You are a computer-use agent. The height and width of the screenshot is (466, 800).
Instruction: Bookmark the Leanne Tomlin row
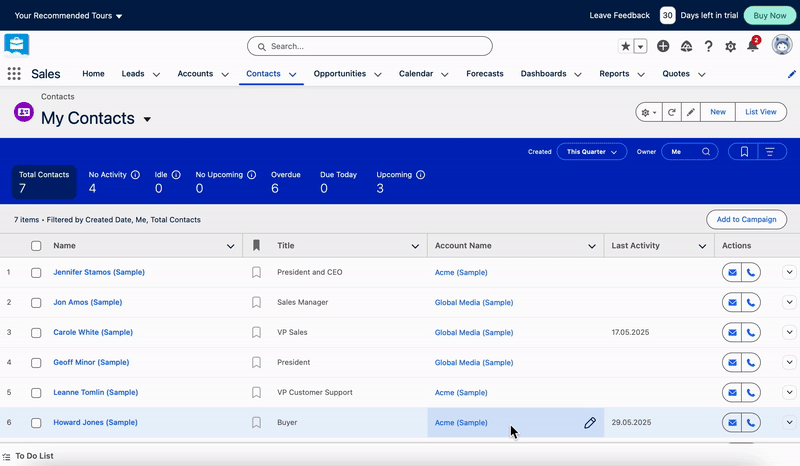[256, 393]
